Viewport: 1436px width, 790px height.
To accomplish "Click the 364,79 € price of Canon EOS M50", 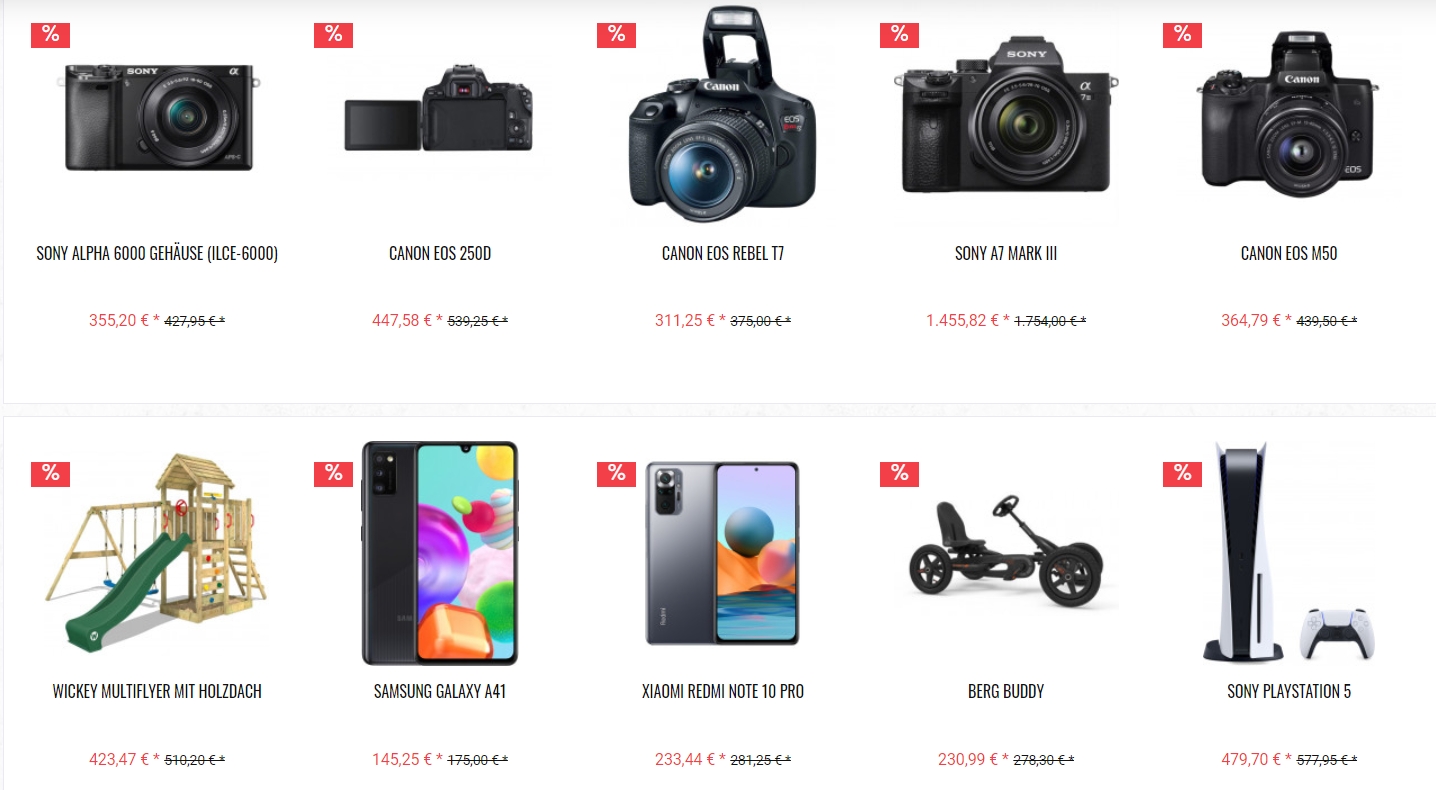I will tap(1250, 321).
